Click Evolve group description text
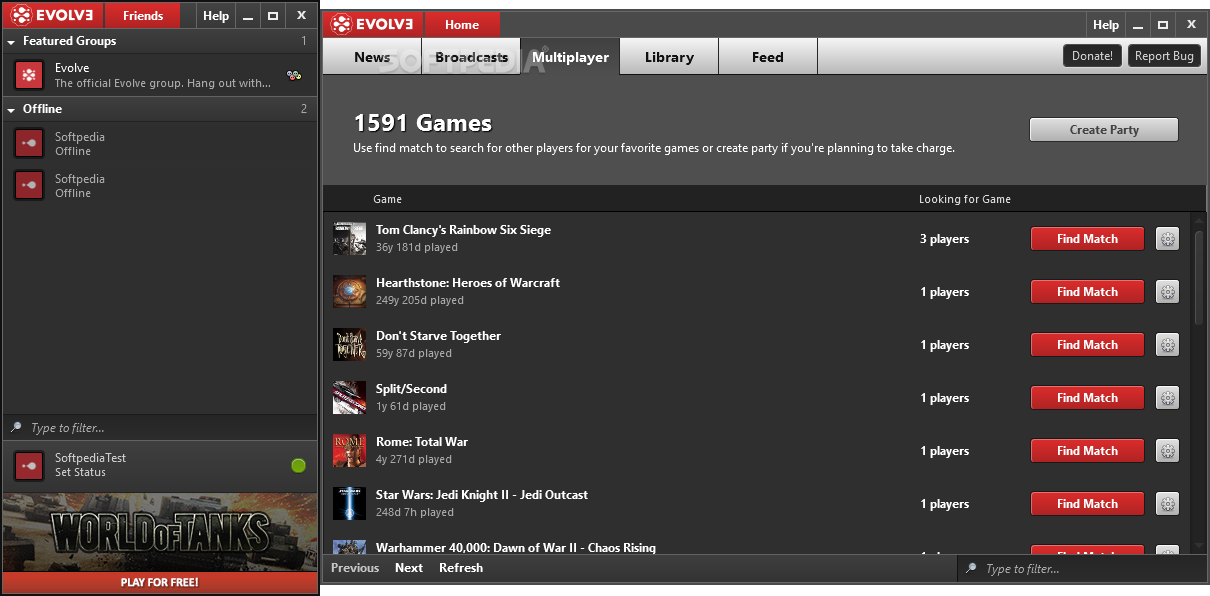The image size is (1210, 596). point(163,83)
